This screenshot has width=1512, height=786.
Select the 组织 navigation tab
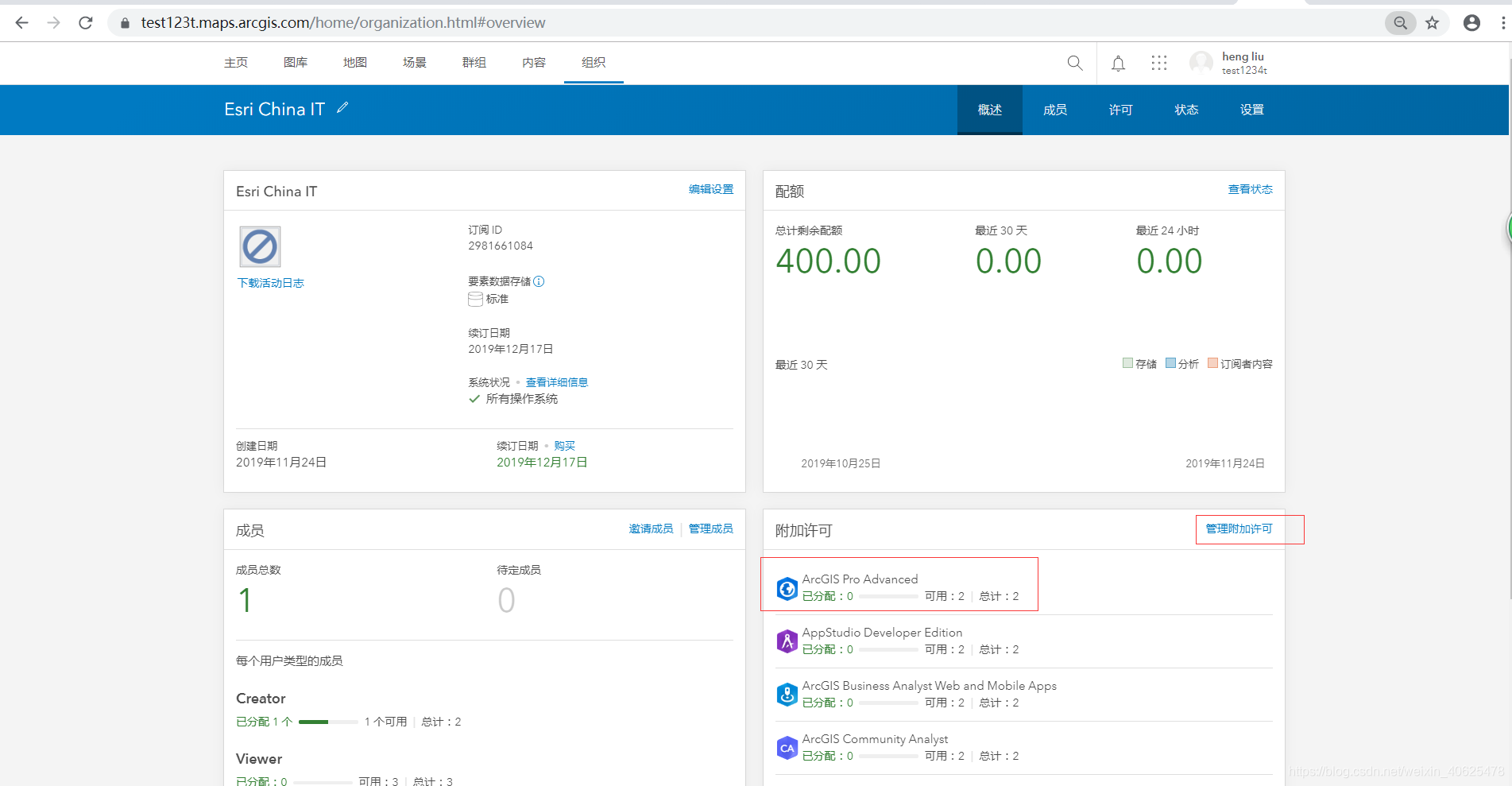pyautogui.click(x=594, y=63)
